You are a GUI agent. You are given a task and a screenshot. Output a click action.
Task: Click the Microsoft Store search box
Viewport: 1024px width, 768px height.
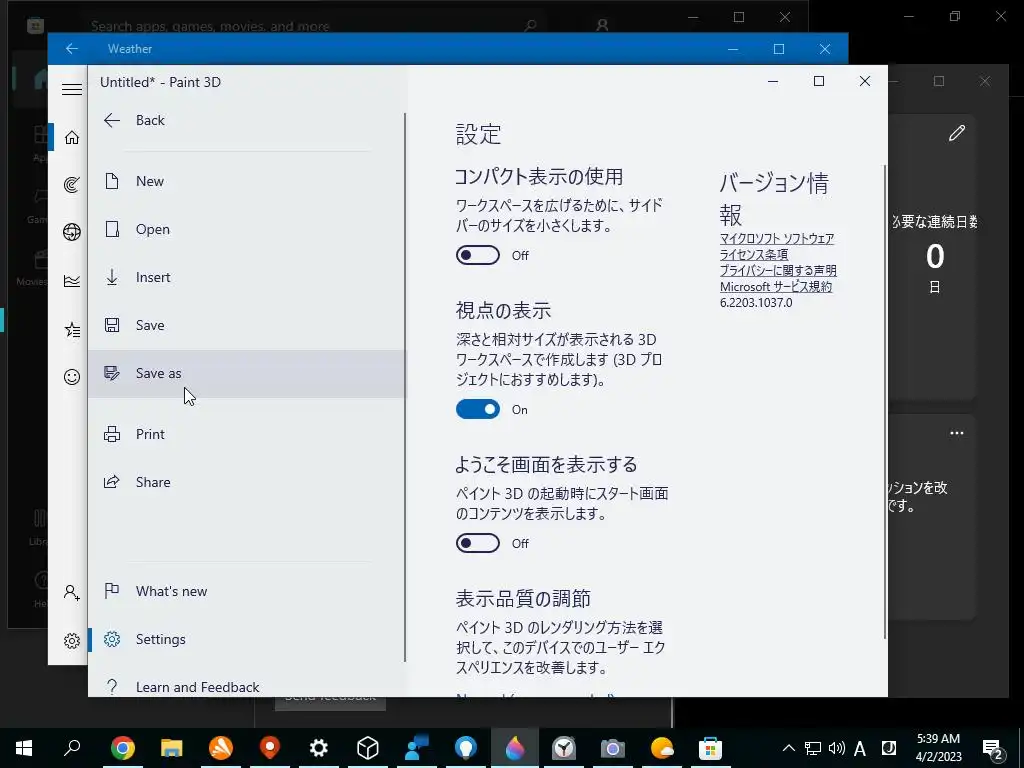pos(313,26)
